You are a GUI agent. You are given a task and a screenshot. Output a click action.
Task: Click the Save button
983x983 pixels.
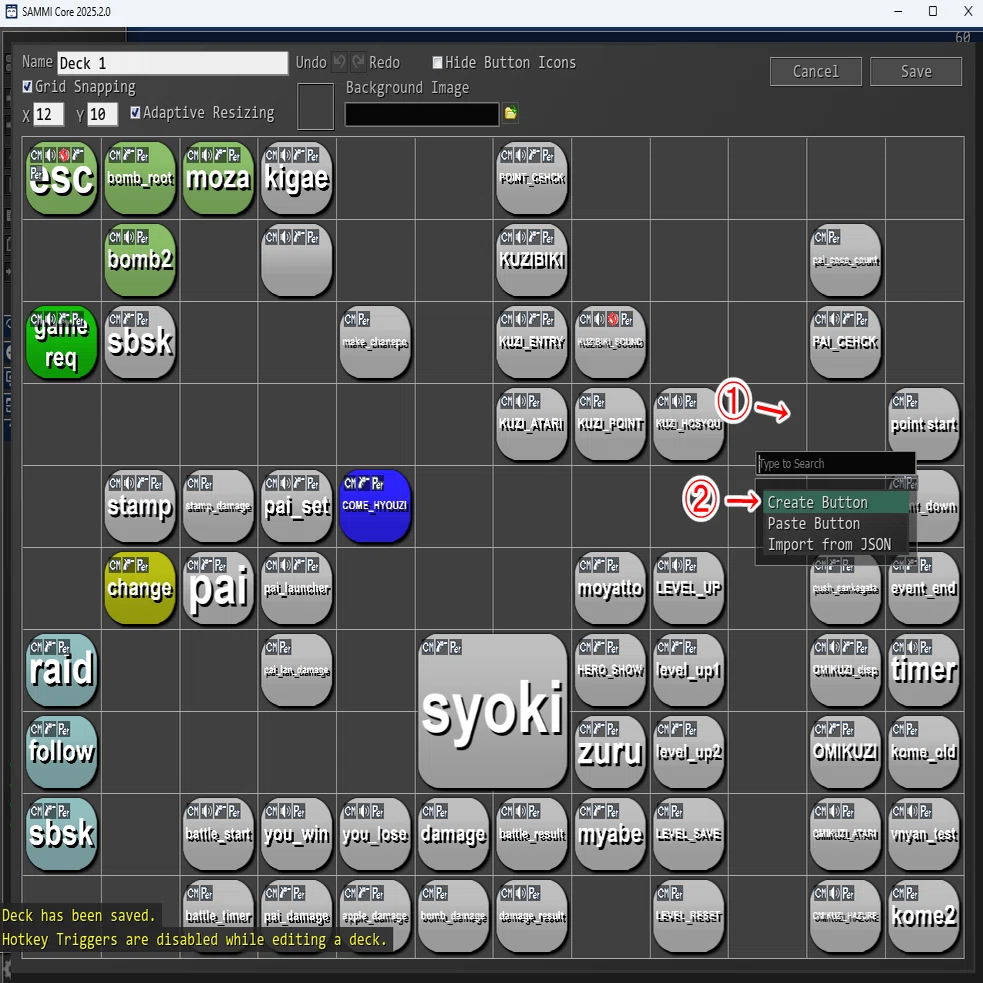[x=916, y=71]
